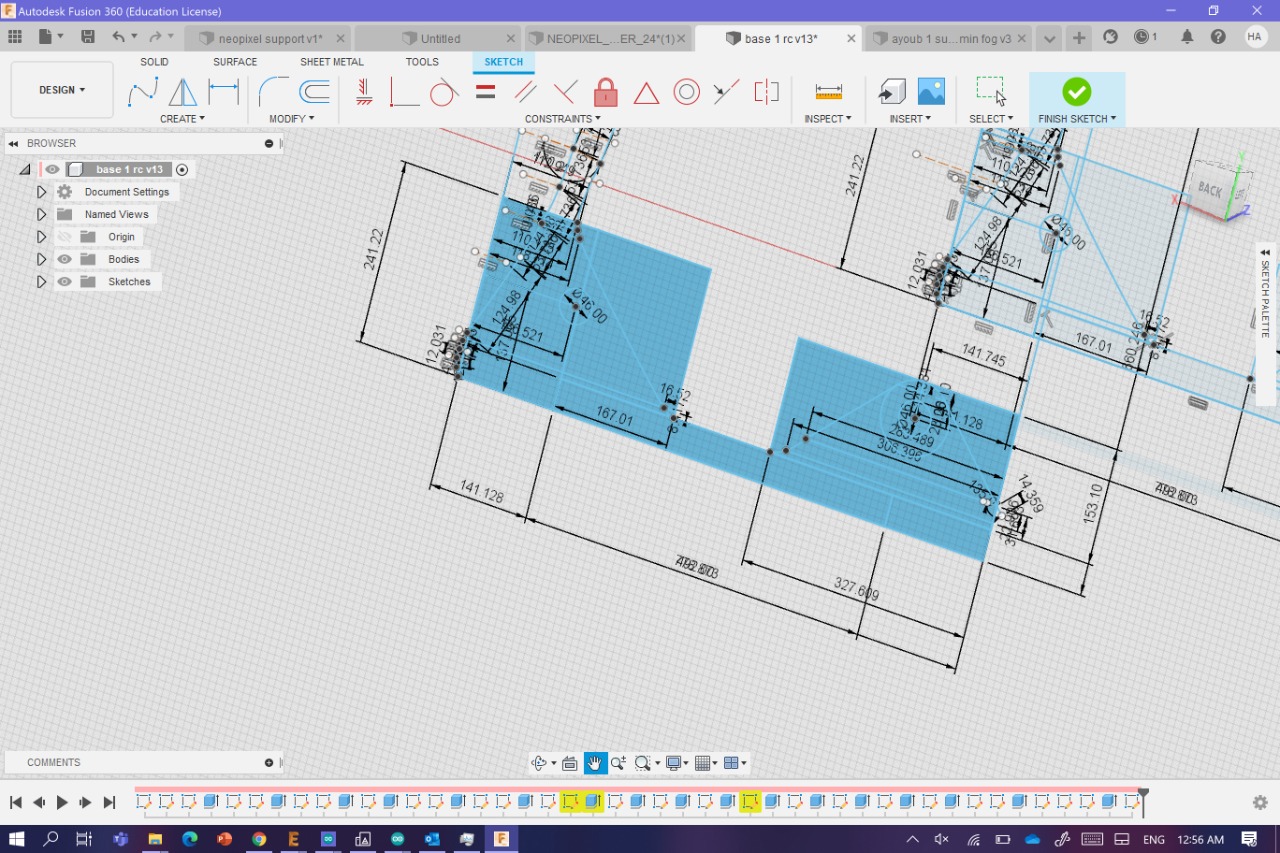Toggle the activate radio button on base 1 rc v13
Screen dimensions: 1280x853
click(182, 170)
